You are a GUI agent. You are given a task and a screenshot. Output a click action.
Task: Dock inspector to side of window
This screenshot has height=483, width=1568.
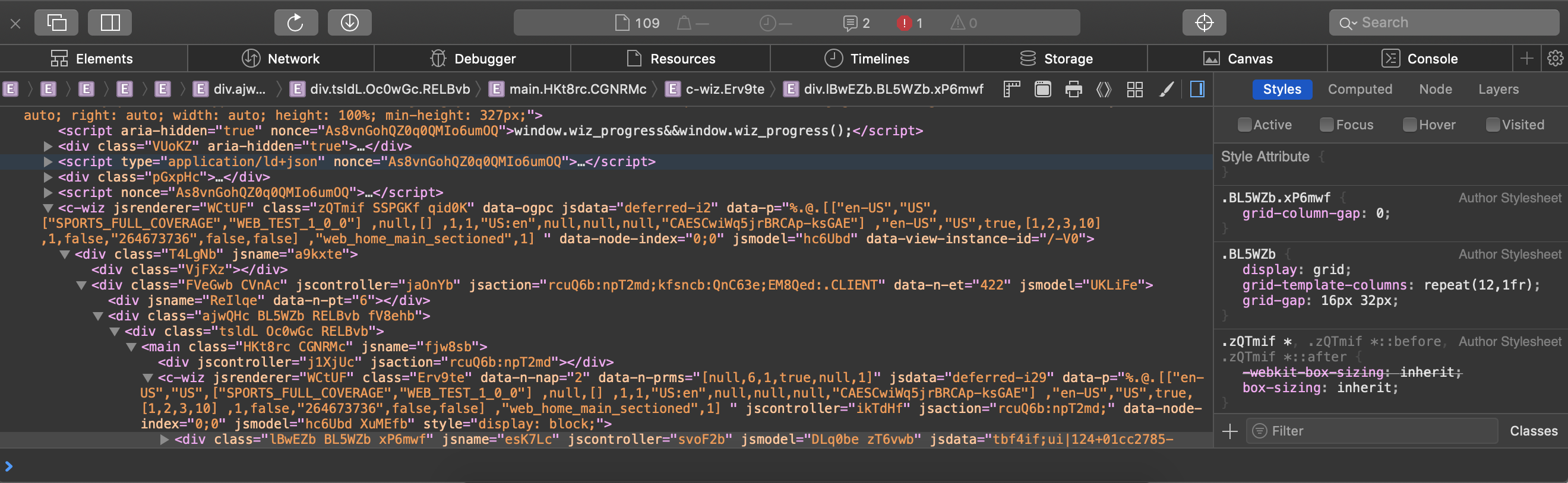pyautogui.click(x=110, y=23)
